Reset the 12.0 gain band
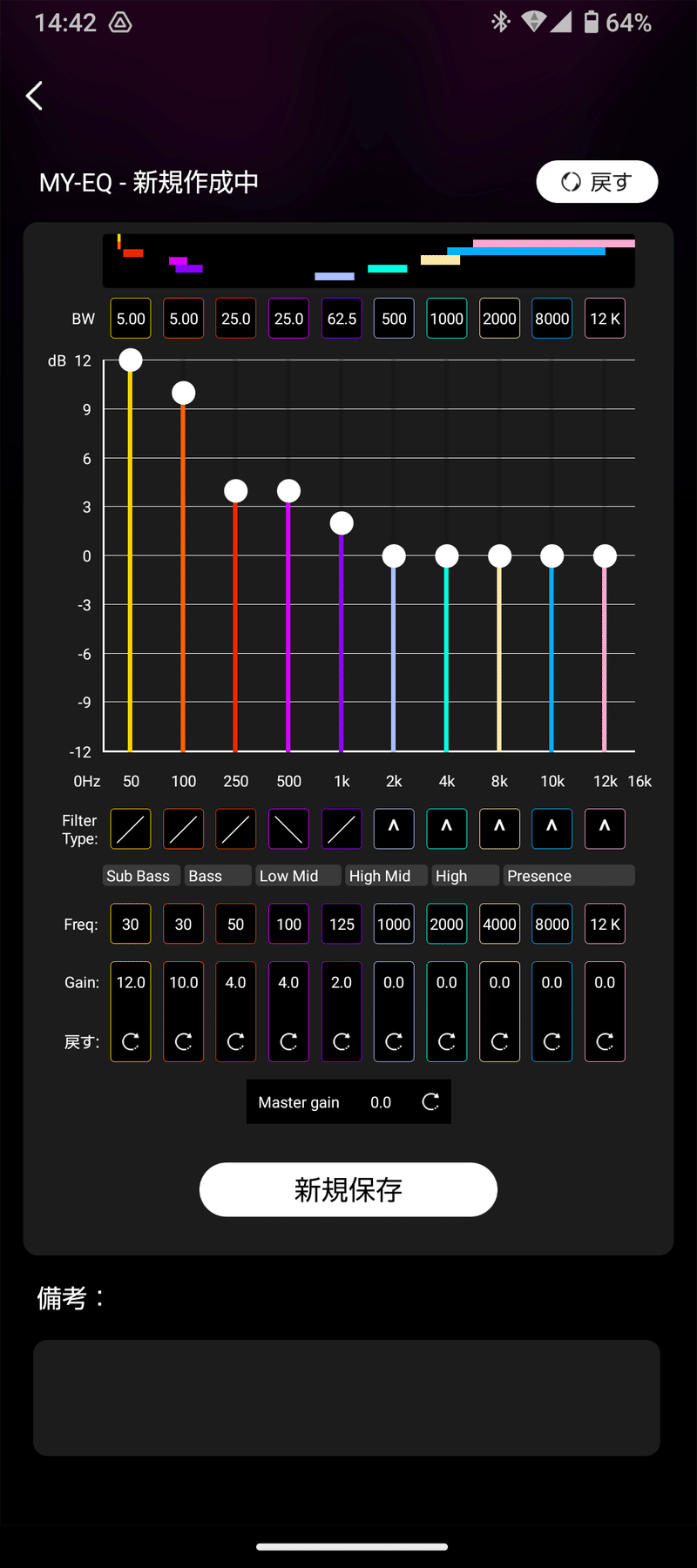 [x=131, y=1041]
